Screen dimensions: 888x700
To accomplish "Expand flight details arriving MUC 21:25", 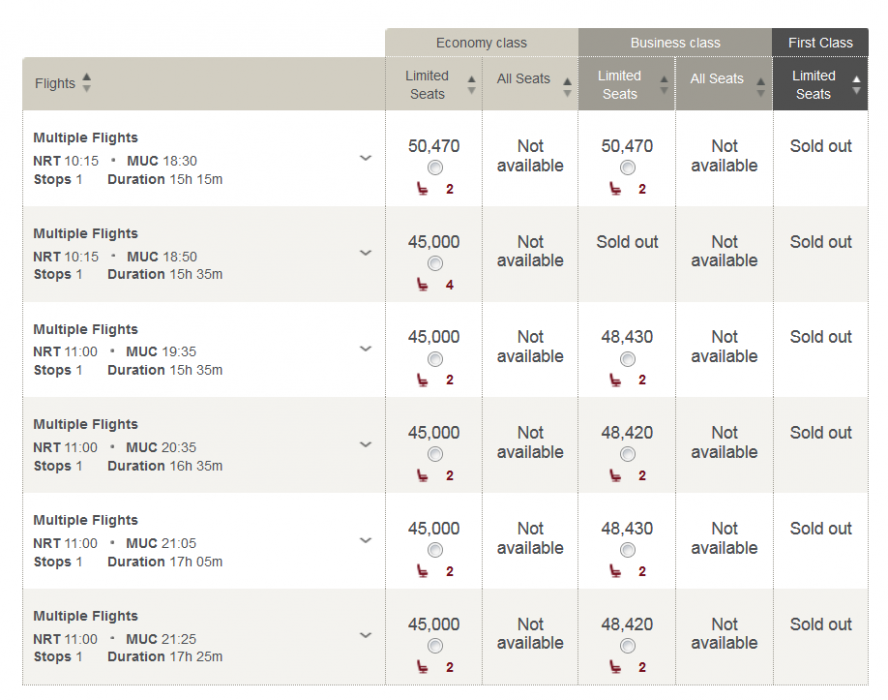I will point(365,635).
